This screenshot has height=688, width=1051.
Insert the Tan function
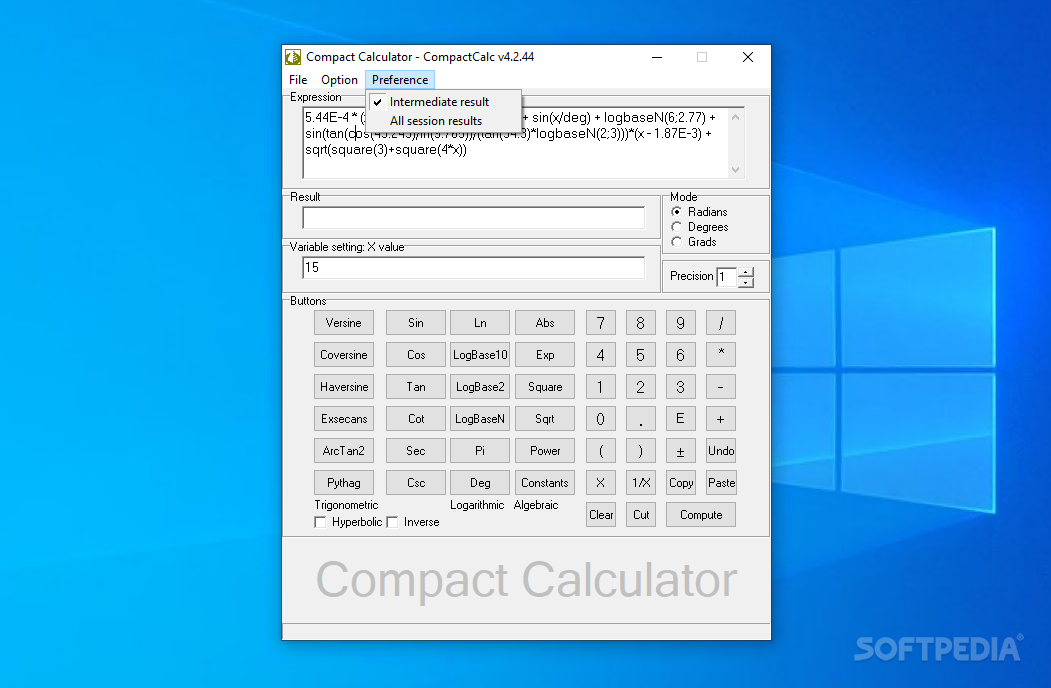click(416, 387)
